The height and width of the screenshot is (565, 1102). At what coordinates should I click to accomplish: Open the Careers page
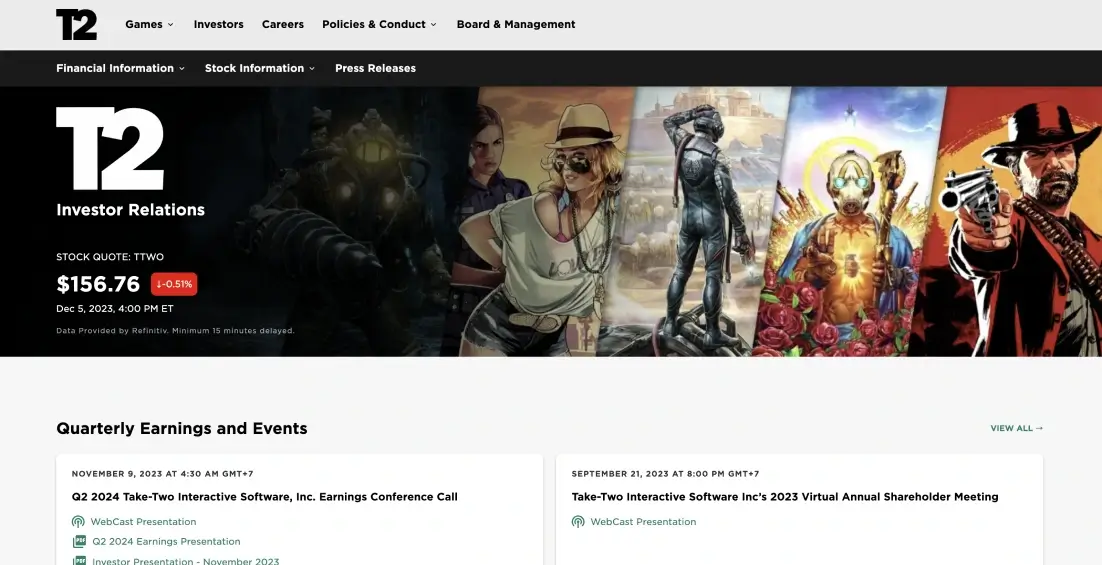tap(283, 24)
